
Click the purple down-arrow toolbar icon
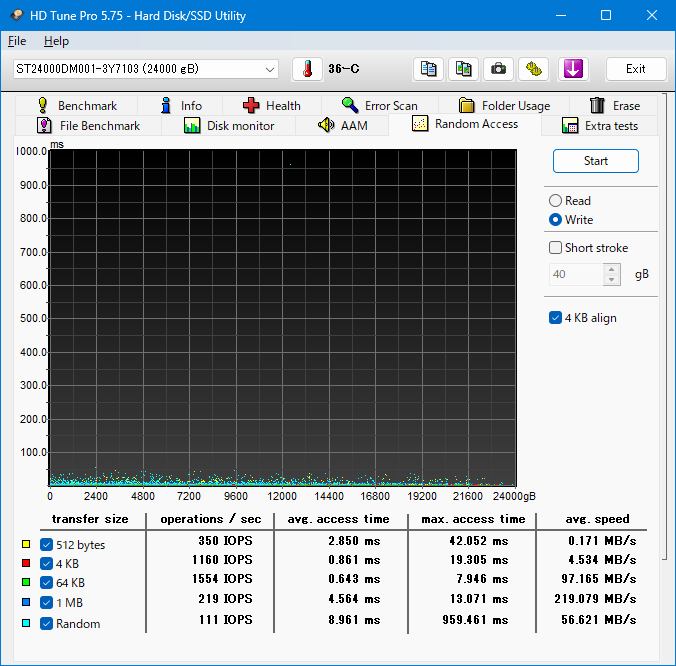point(573,69)
